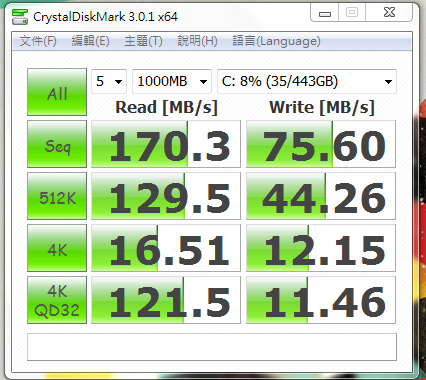Open the 文件(F) menu
426x380 pixels.
(38, 41)
